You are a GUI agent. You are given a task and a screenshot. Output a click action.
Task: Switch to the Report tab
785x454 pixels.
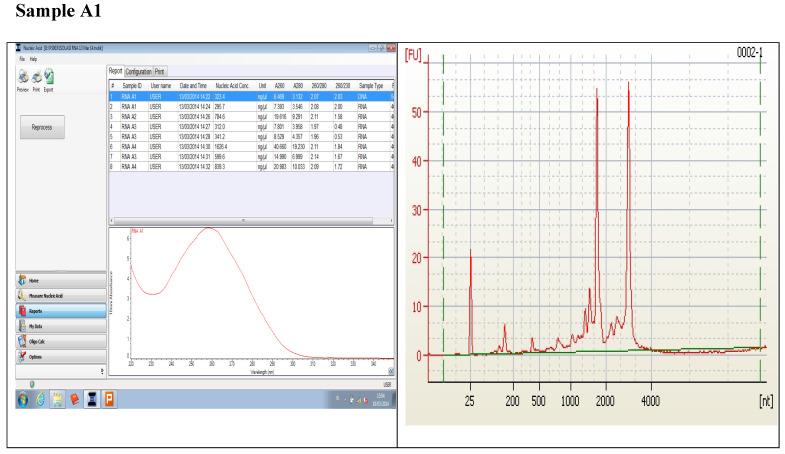[x=115, y=71]
